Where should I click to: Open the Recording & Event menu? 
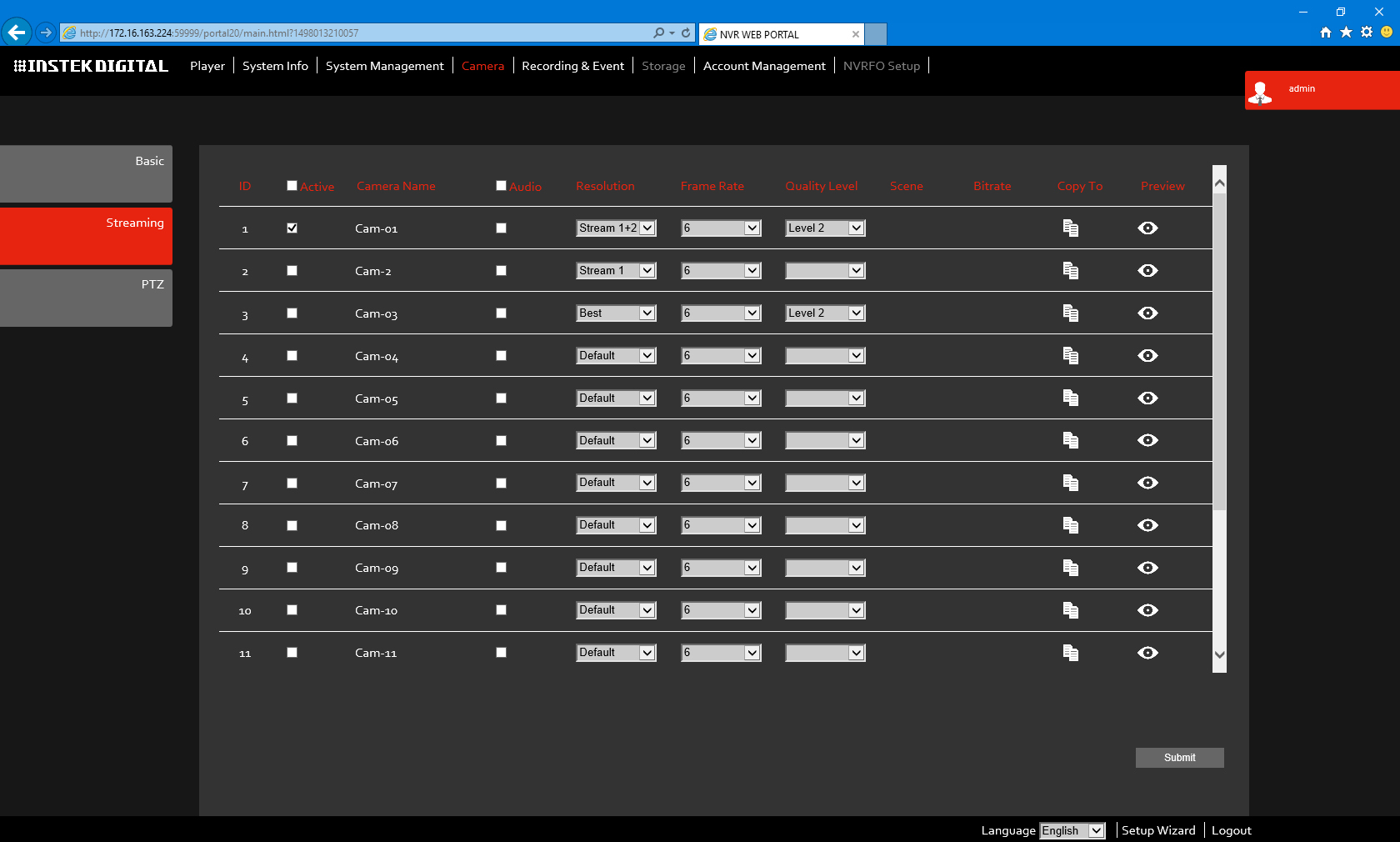point(572,66)
